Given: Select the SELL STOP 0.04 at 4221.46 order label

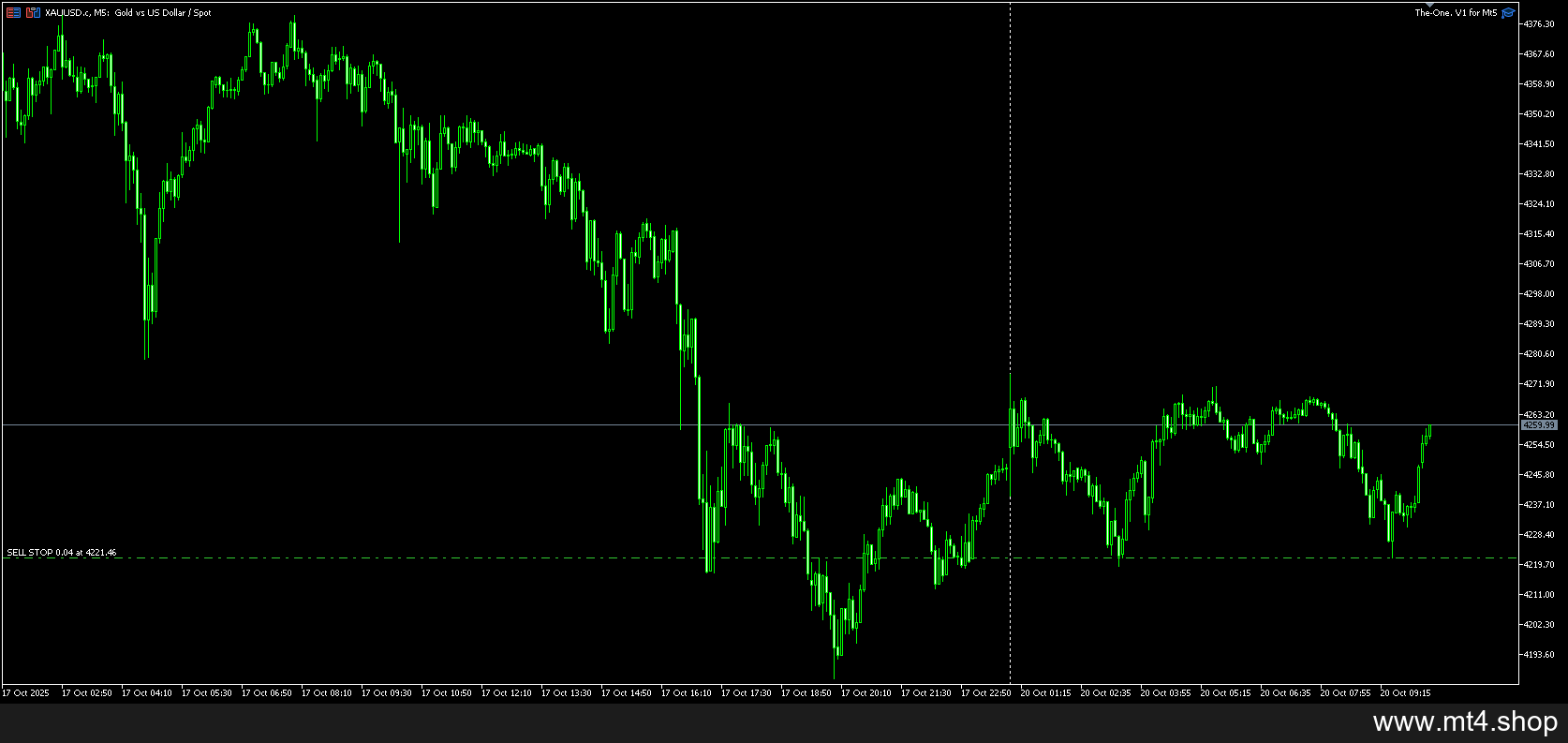Looking at the screenshot, I should click(x=62, y=553).
